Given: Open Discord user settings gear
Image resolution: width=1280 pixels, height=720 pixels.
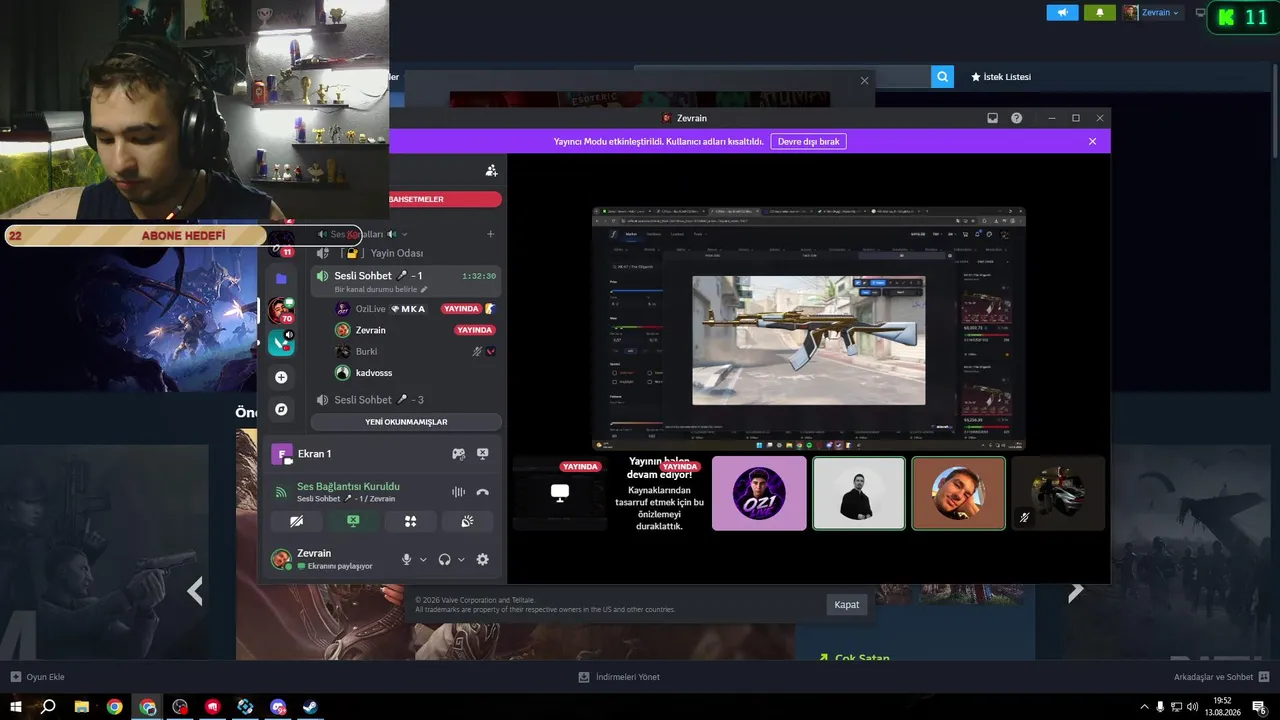Looking at the screenshot, I should 483,559.
